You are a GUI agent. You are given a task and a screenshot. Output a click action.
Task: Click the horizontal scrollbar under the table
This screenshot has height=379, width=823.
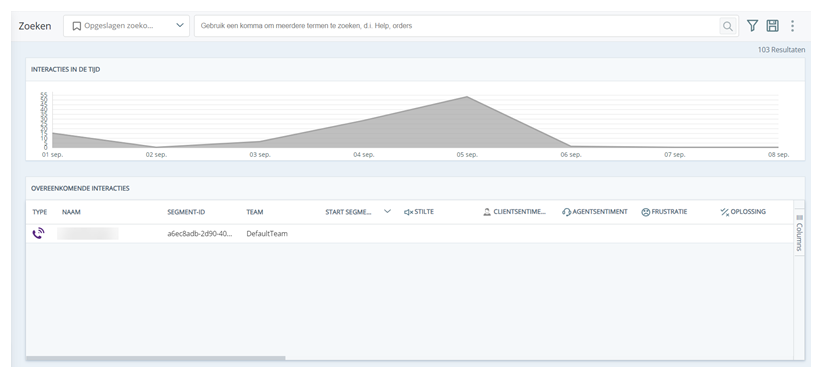[155, 359]
